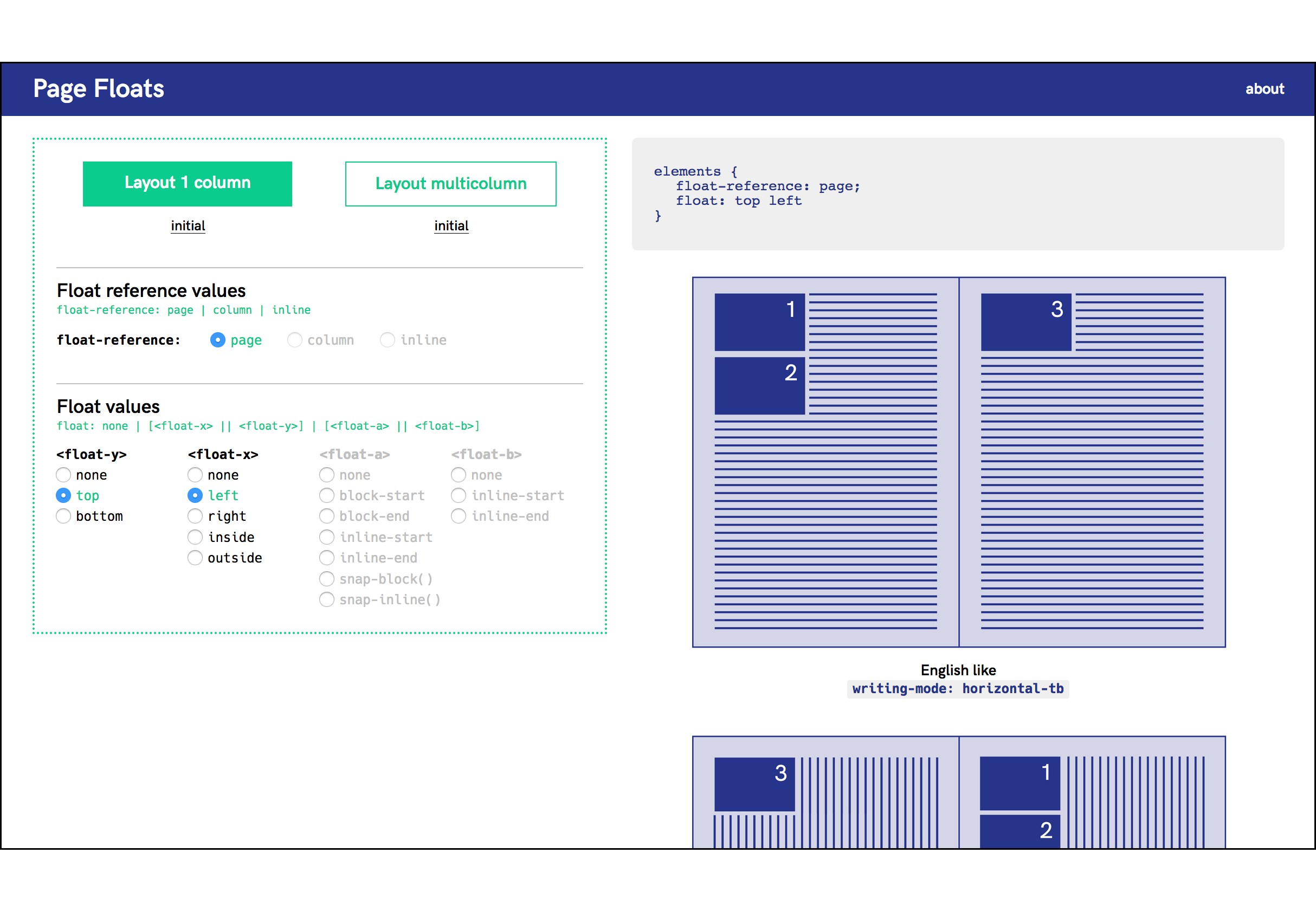Select inside float-x option
The image size is (1316, 911).
click(195, 537)
